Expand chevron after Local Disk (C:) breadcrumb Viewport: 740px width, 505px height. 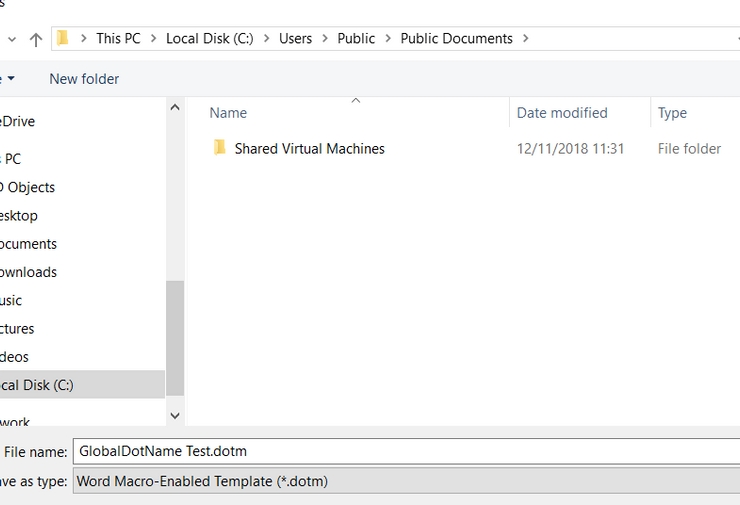266,39
